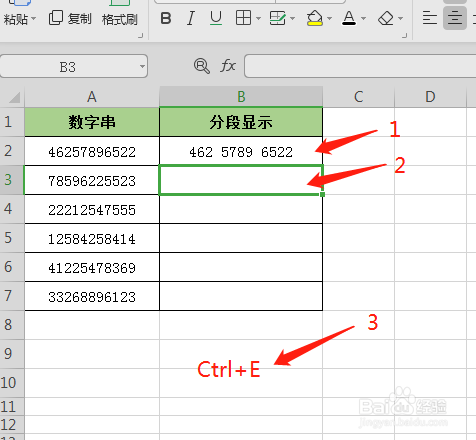Select cell containing 46257896522
Viewport: 476px width, 440px height.
pyautogui.click(x=92, y=151)
